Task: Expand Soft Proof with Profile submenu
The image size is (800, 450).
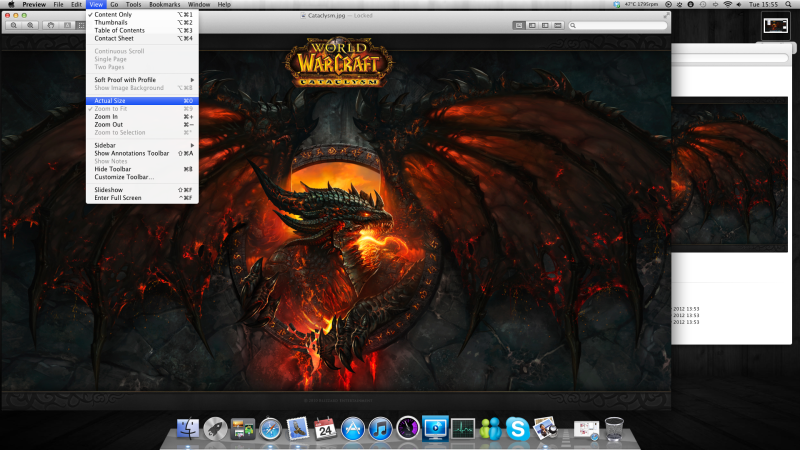Action: pos(142,80)
